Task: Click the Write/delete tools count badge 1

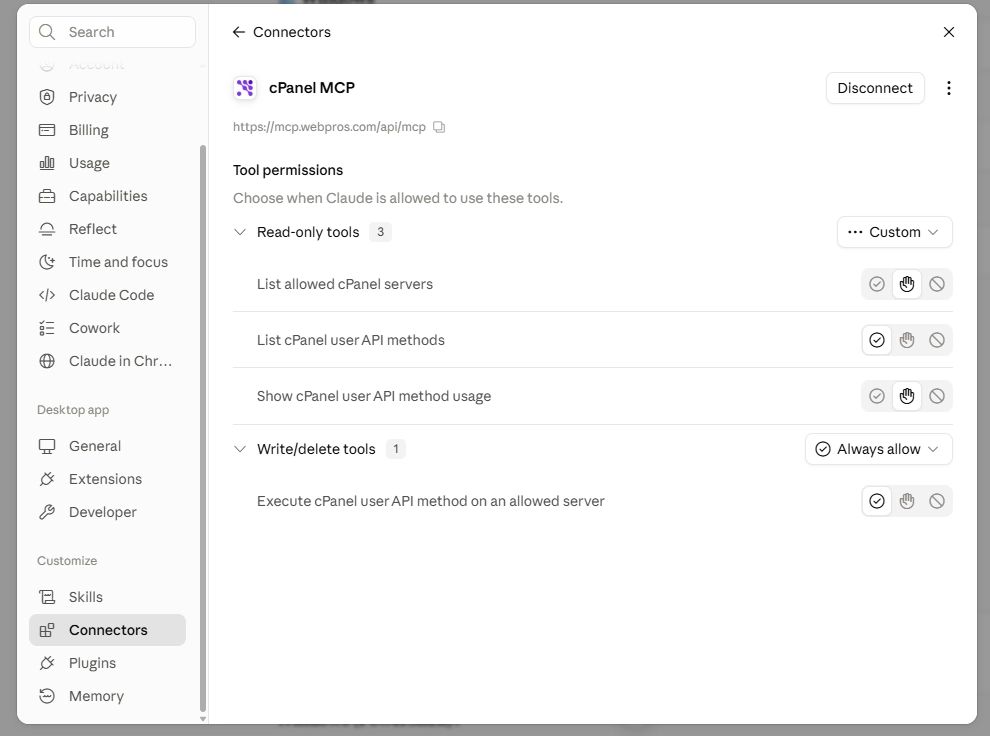Action: point(396,449)
